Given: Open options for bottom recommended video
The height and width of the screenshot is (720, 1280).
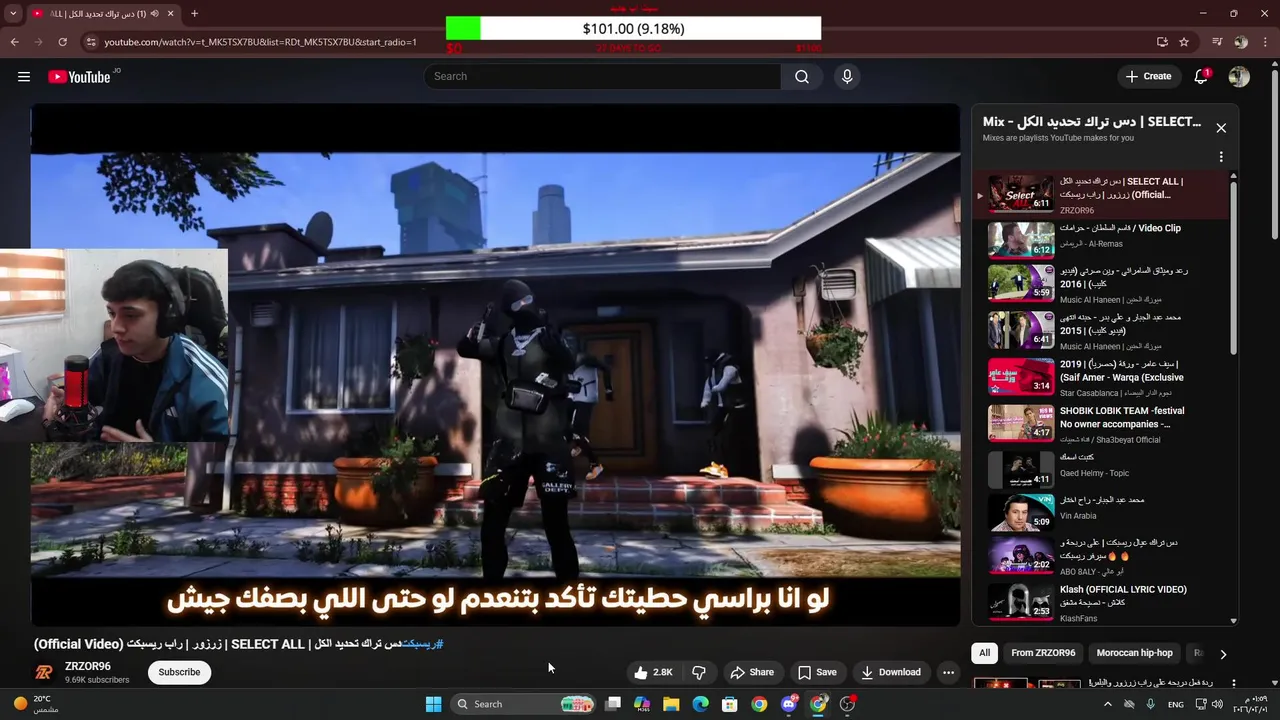Looking at the screenshot, I should click(1233, 684).
